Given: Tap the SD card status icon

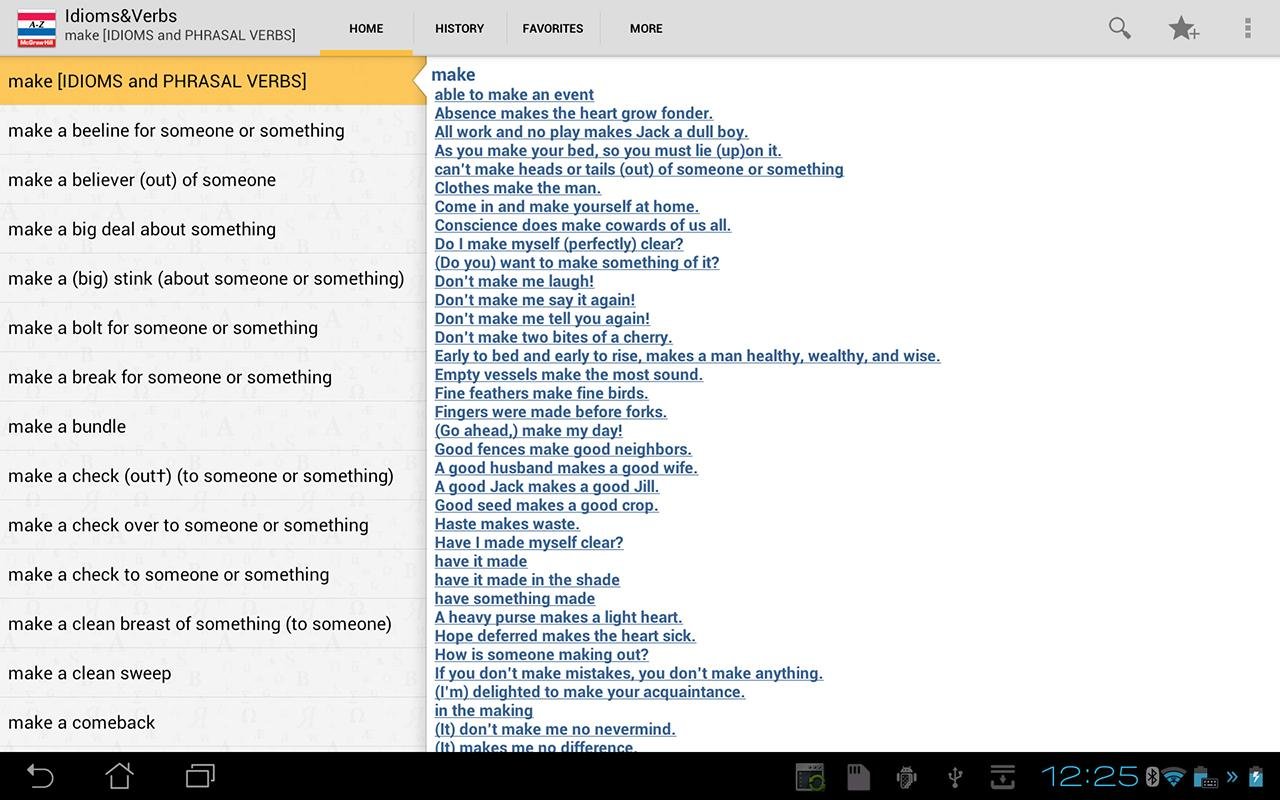Looking at the screenshot, I should click(858, 777).
